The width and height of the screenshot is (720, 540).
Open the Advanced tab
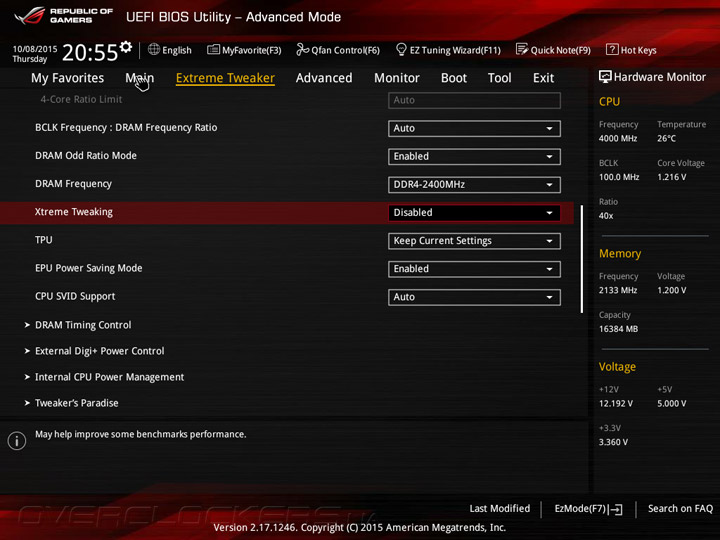324,78
